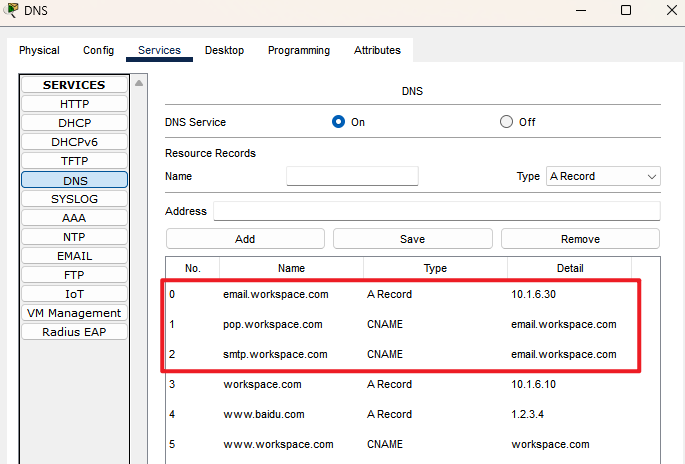Minimize the DNS window
The height and width of the screenshot is (464, 685).
pyautogui.click(x=578, y=10)
